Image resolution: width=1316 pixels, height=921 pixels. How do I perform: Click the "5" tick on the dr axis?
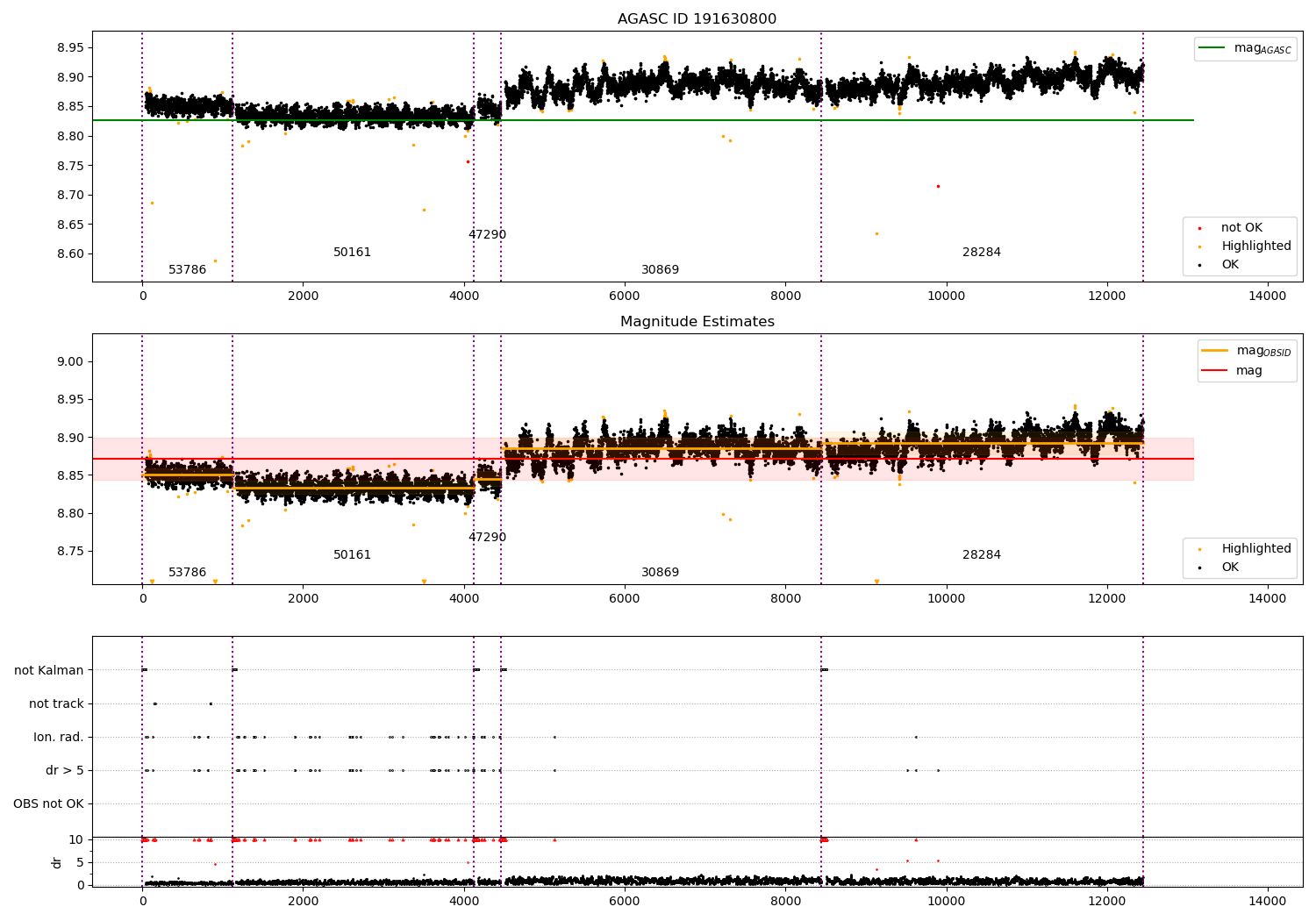(x=80, y=862)
